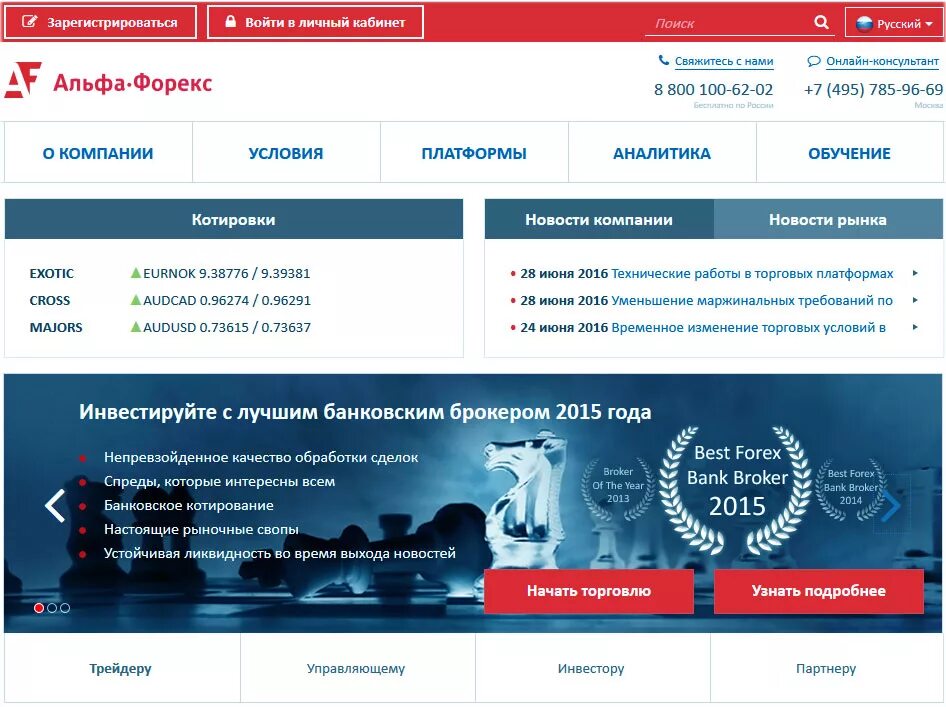946x707 pixels.
Task: Click Best Forex Bank Broker 2015 award badge
Action: (x=737, y=490)
